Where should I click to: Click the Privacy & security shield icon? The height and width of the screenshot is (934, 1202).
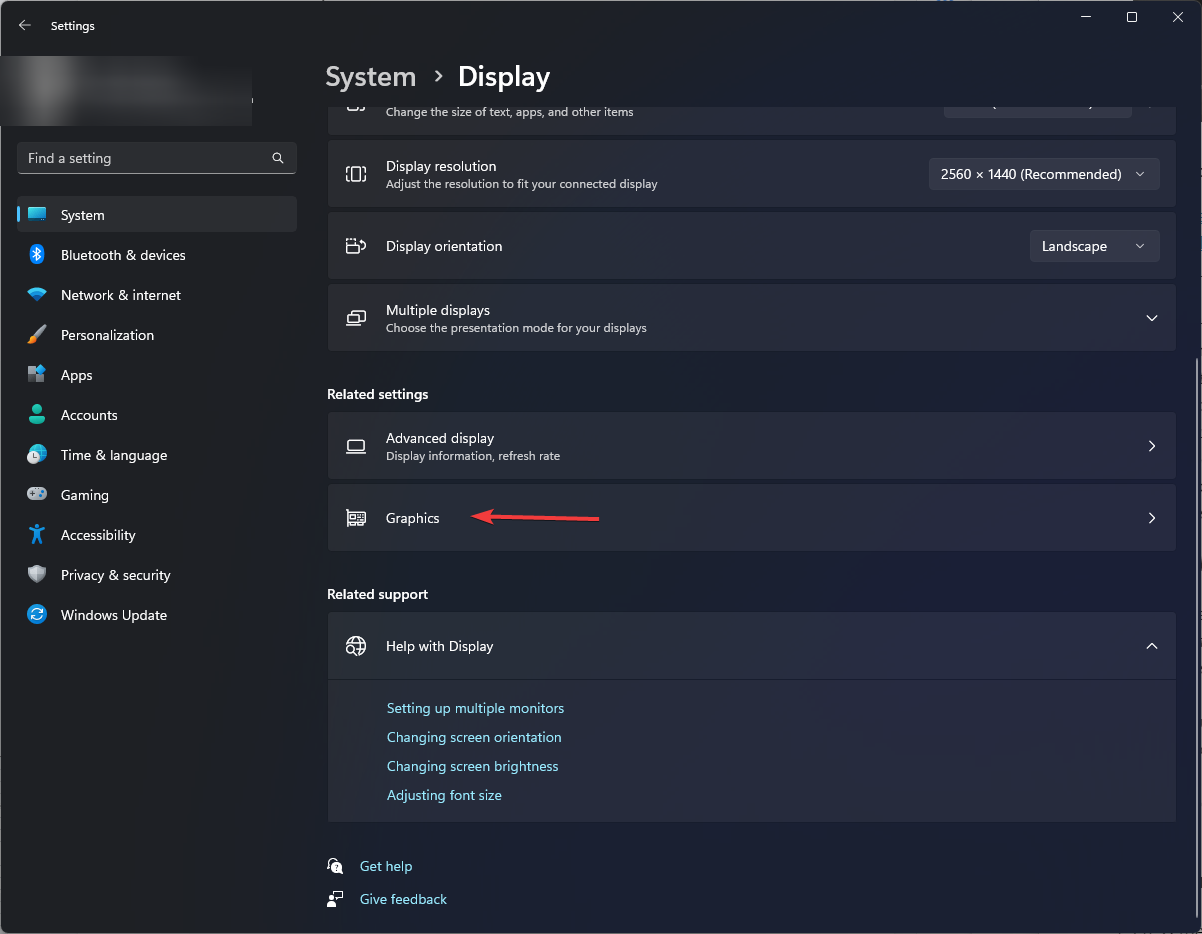point(37,575)
